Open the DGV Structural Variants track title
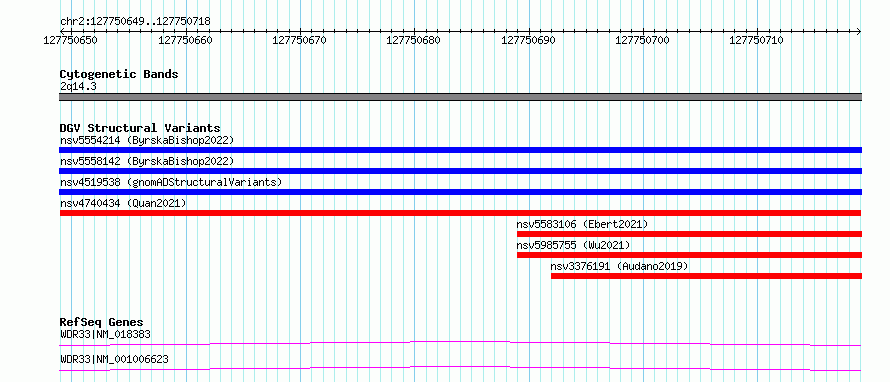The height and width of the screenshot is (382, 890). [x=140, y=128]
